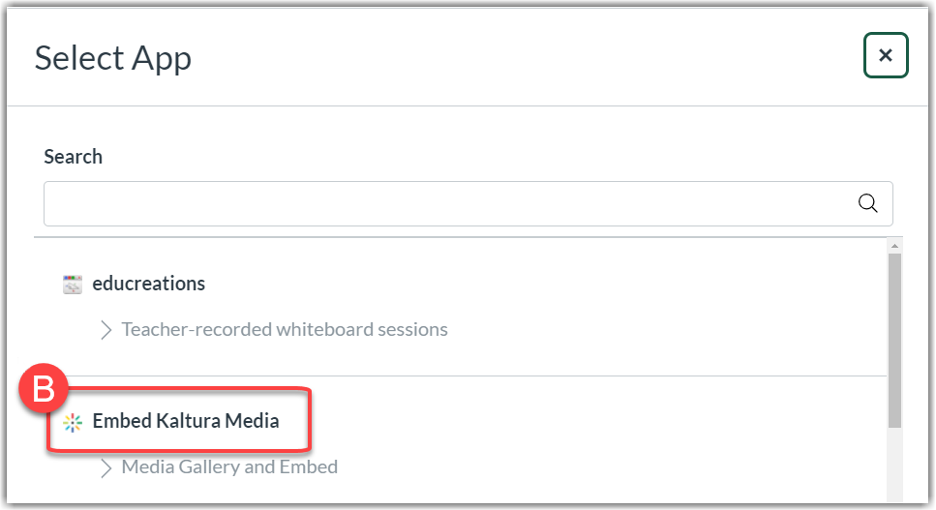Screen dimensions: 936x510
Task: Expand the Teacher-recorded whiteboard sessions chevron
Action: click(x=106, y=329)
